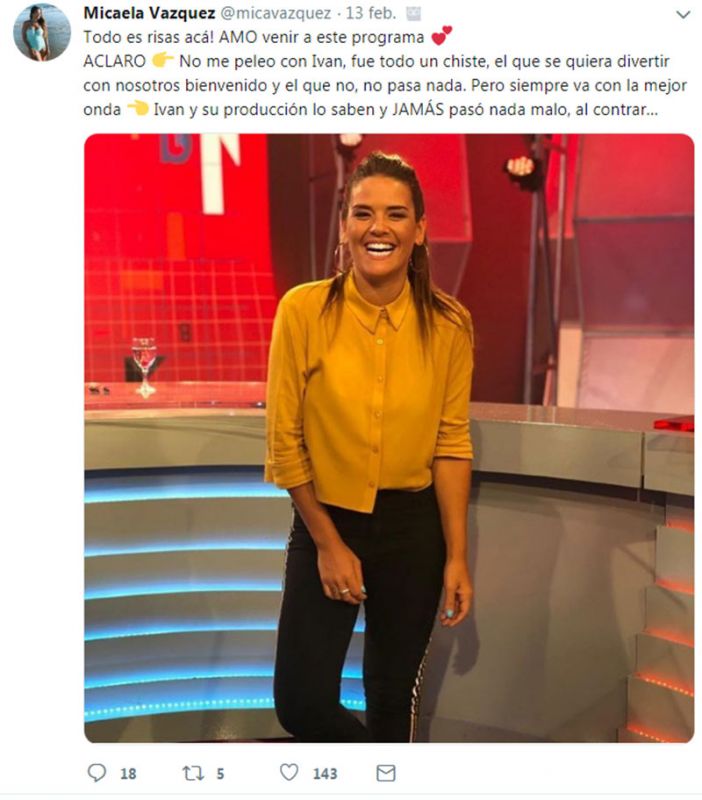Send via direct message envelope icon
The height and width of the screenshot is (800, 702).
coord(386,773)
